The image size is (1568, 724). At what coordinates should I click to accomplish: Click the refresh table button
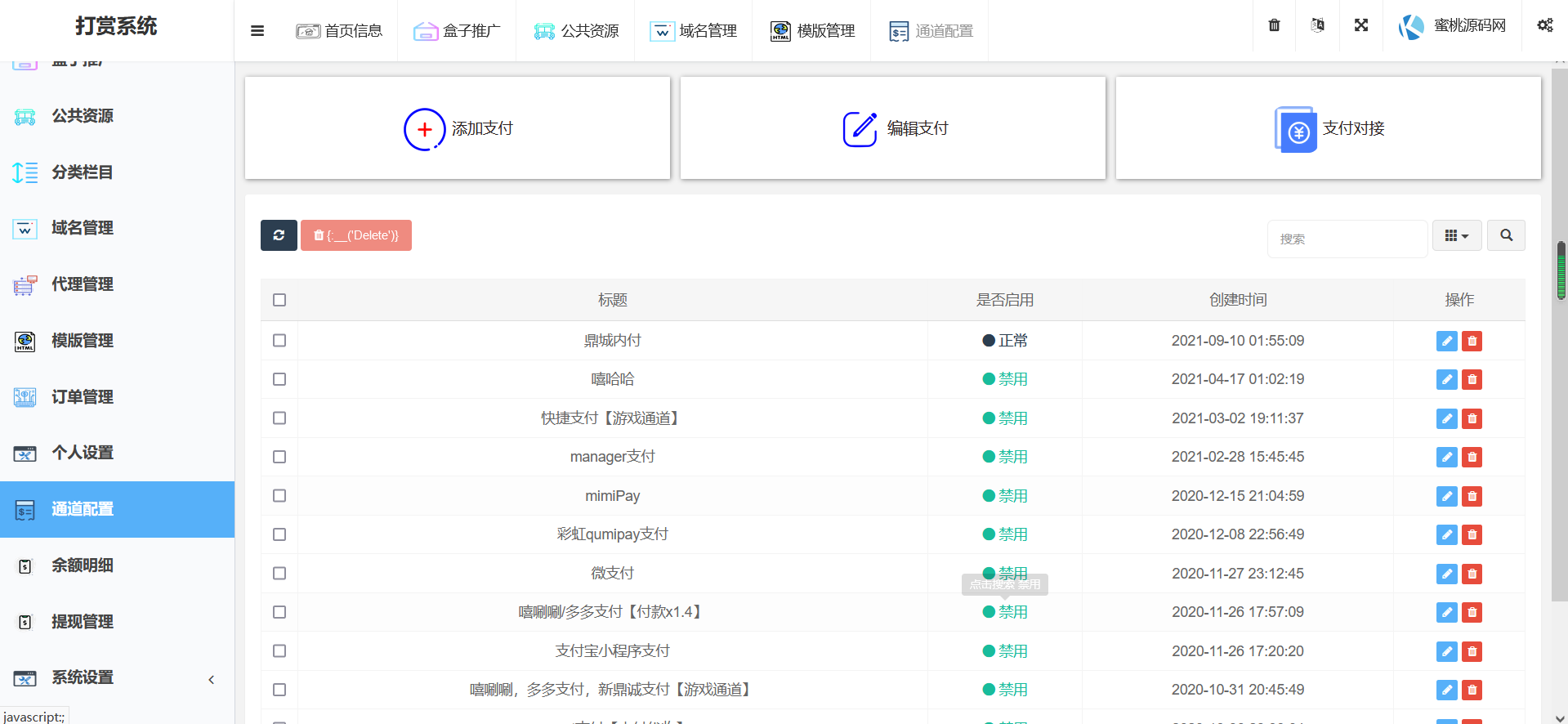[279, 235]
